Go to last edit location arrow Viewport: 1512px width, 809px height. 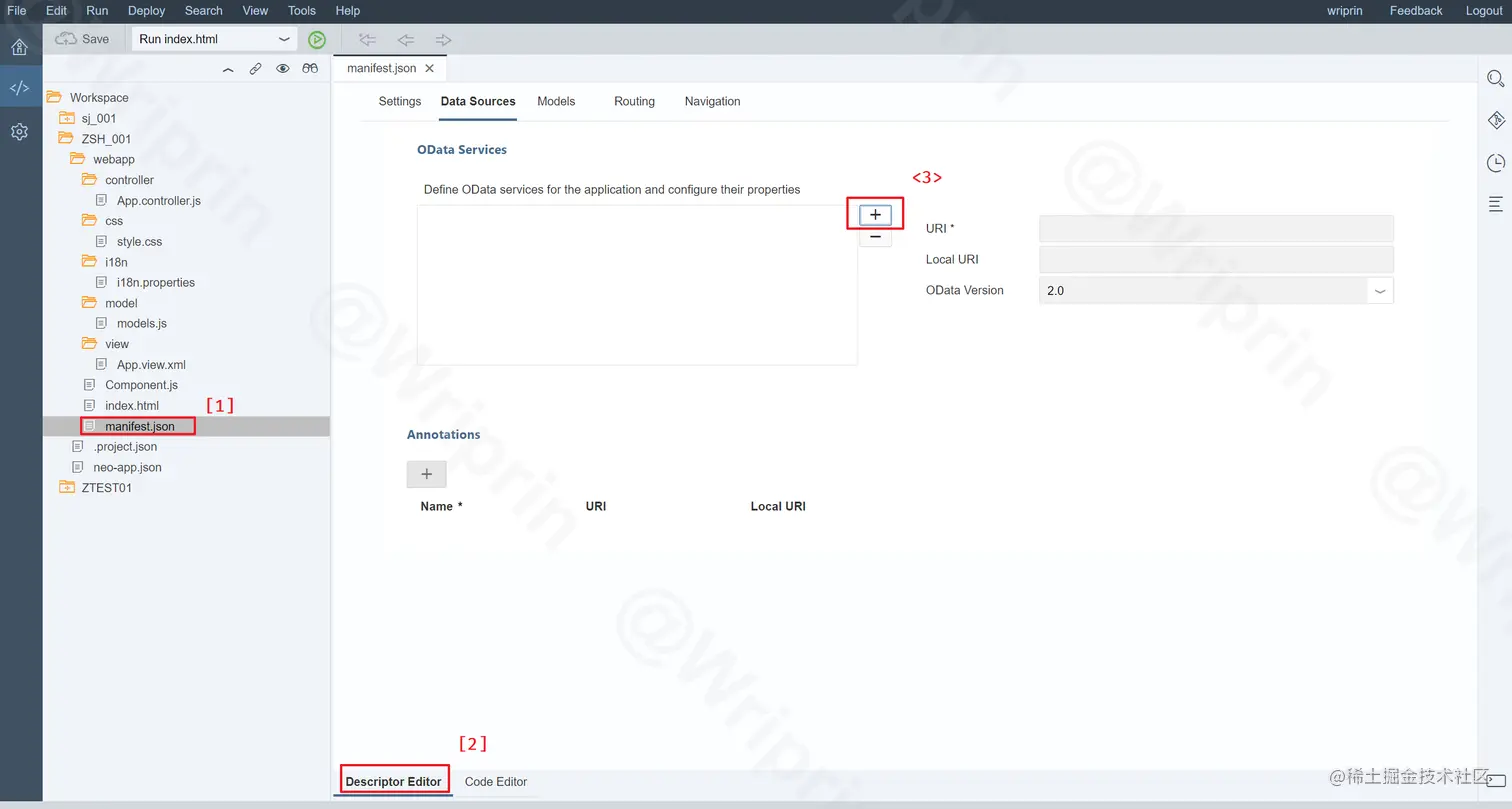[368, 40]
